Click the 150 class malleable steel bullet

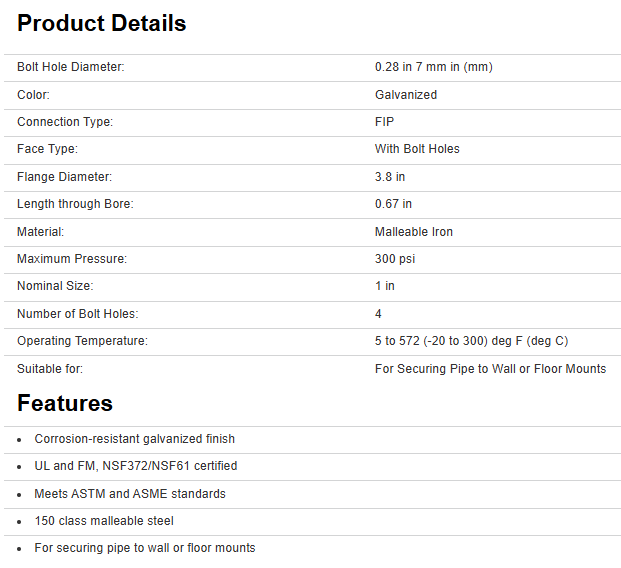104,521
